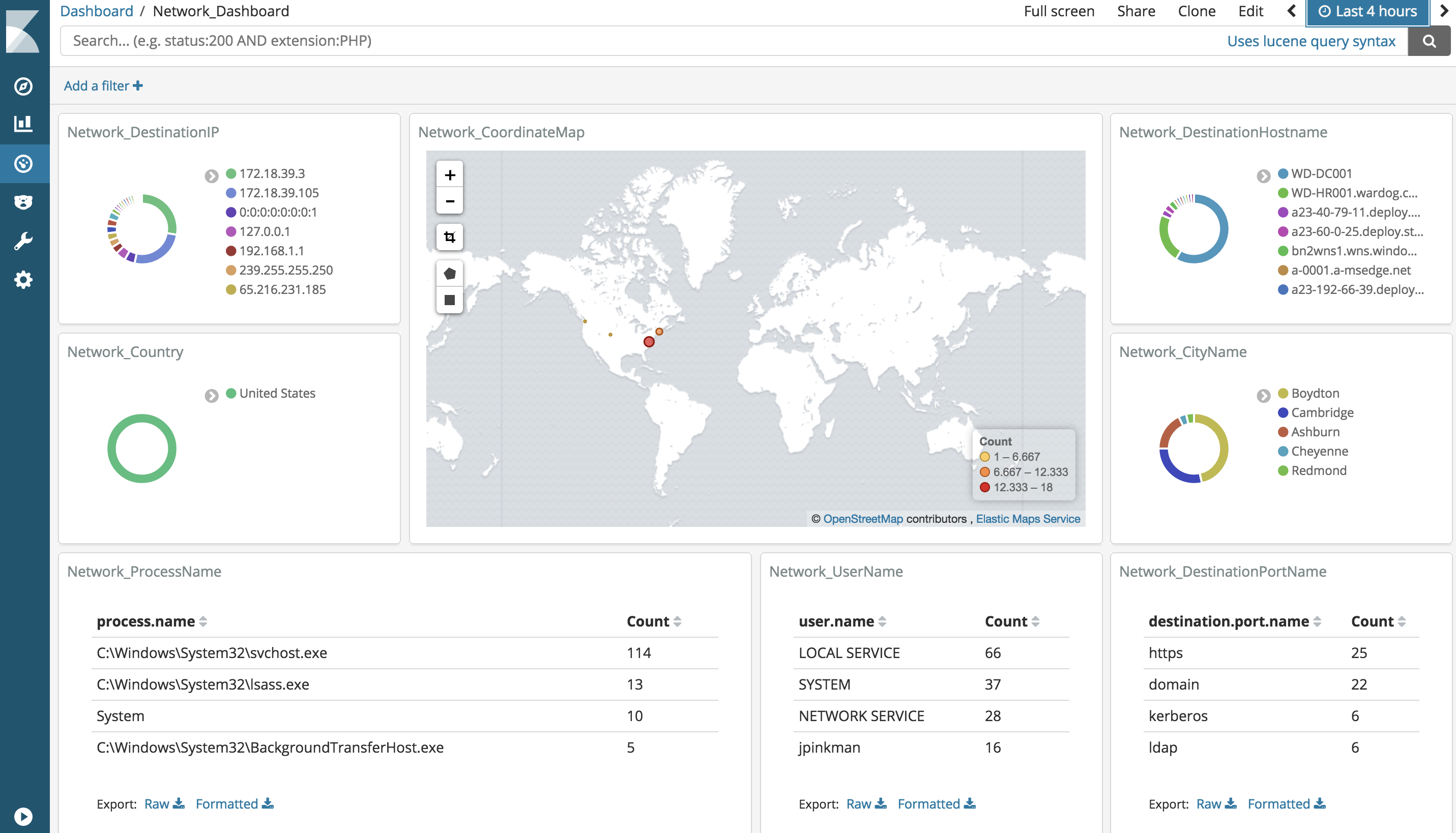Select the draw rectangle map tool
The image size is (1456, 833).
pyautogui.click(x=450, y=300)
